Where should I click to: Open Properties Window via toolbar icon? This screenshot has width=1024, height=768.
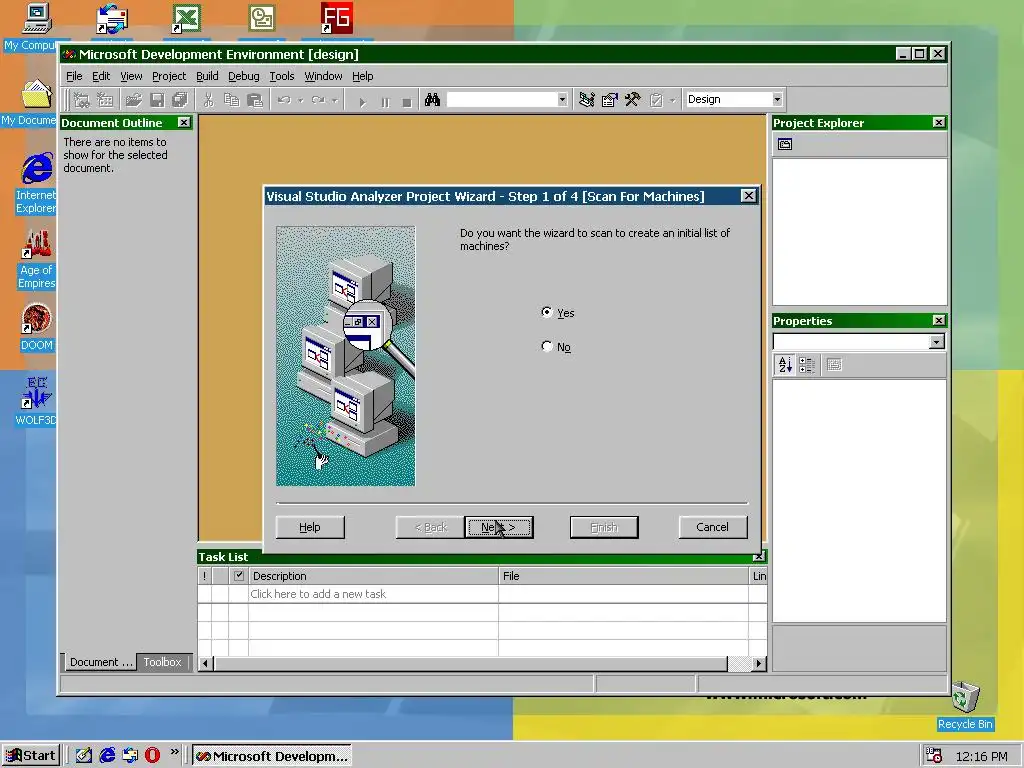click(609, 100)
